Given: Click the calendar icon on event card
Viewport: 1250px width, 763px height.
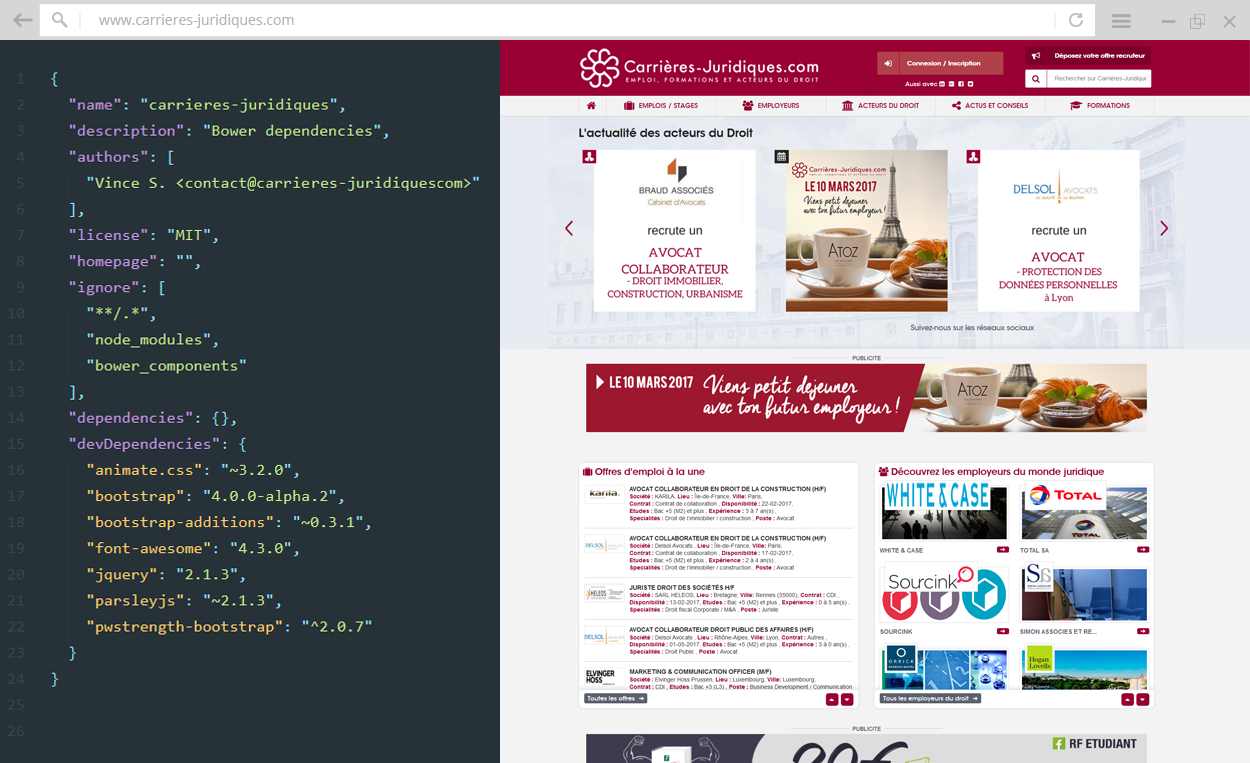Looking at the screenshot, I should coord(782,156).
